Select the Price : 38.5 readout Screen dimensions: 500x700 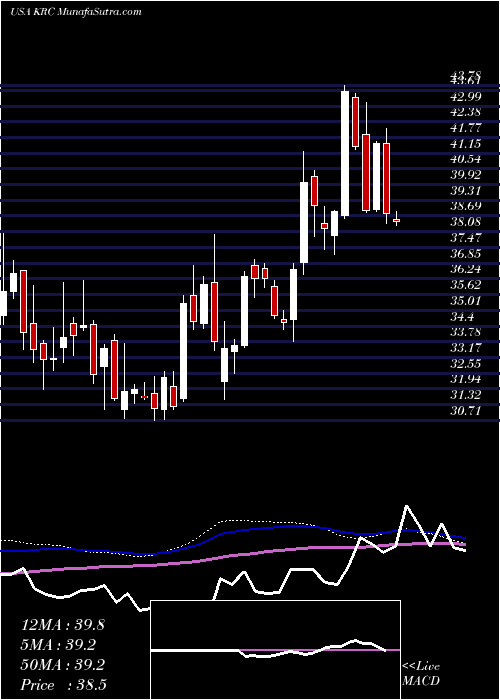(x=63, y=685)
